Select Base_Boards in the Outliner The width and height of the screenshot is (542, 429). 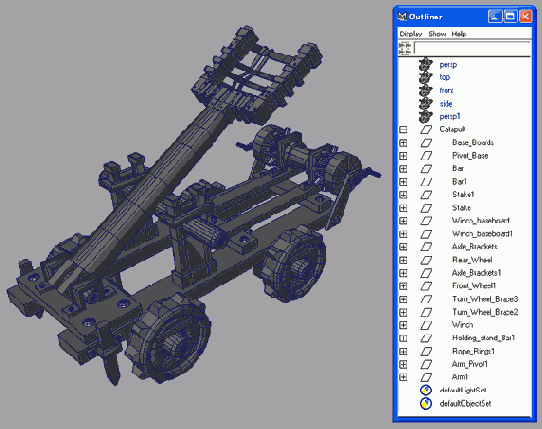(x=473, y=142)
